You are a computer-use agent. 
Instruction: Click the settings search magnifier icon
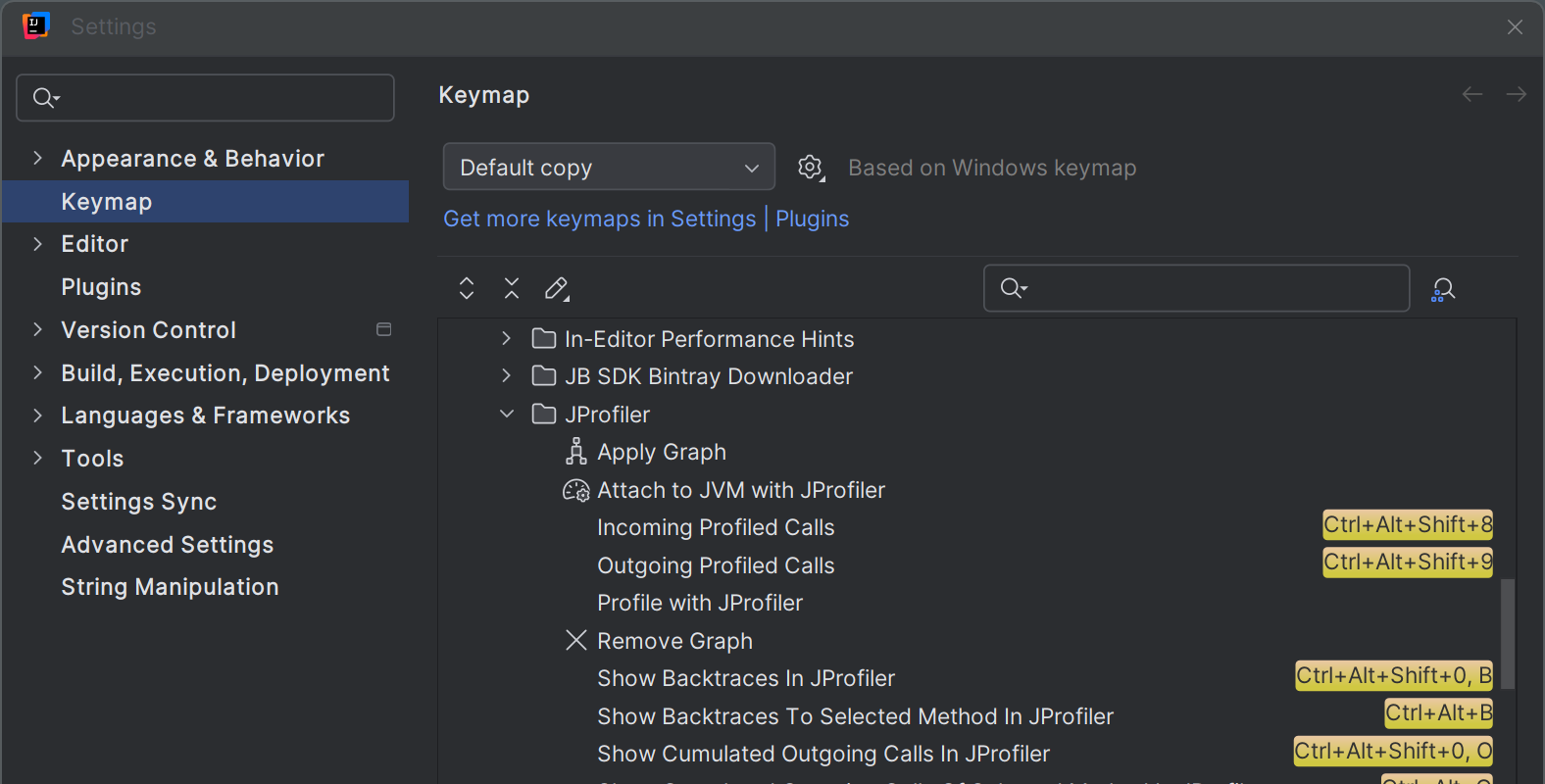pyautogui.click(x=45, y=98)
